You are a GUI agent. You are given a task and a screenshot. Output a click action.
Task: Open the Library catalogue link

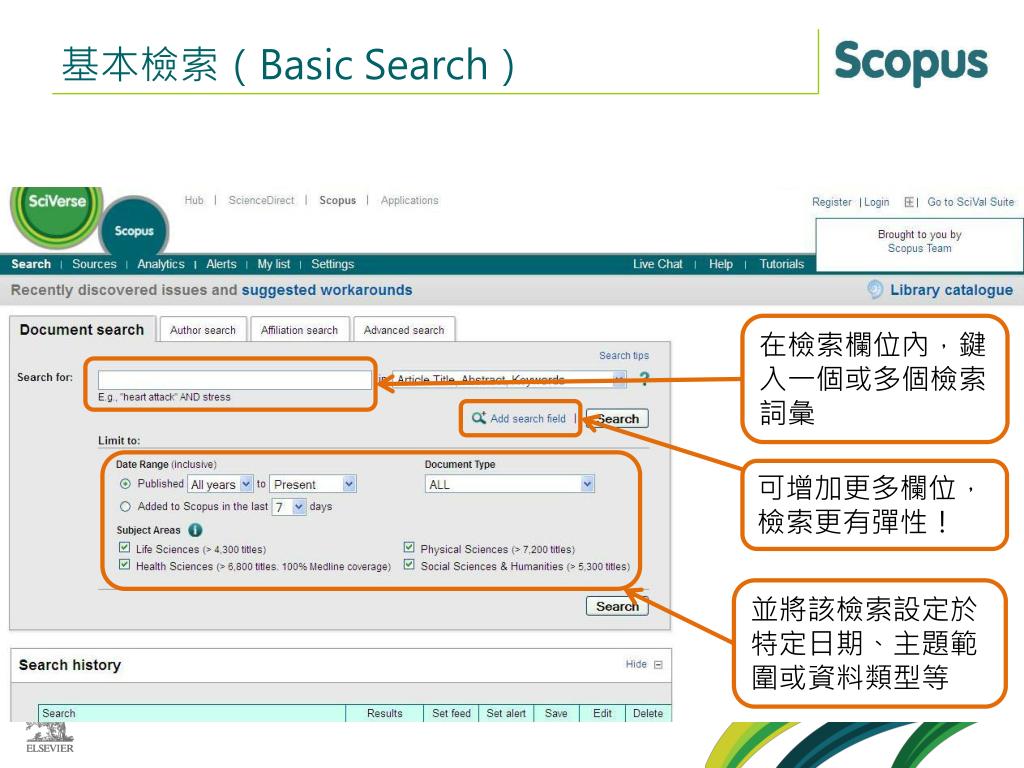952,290
